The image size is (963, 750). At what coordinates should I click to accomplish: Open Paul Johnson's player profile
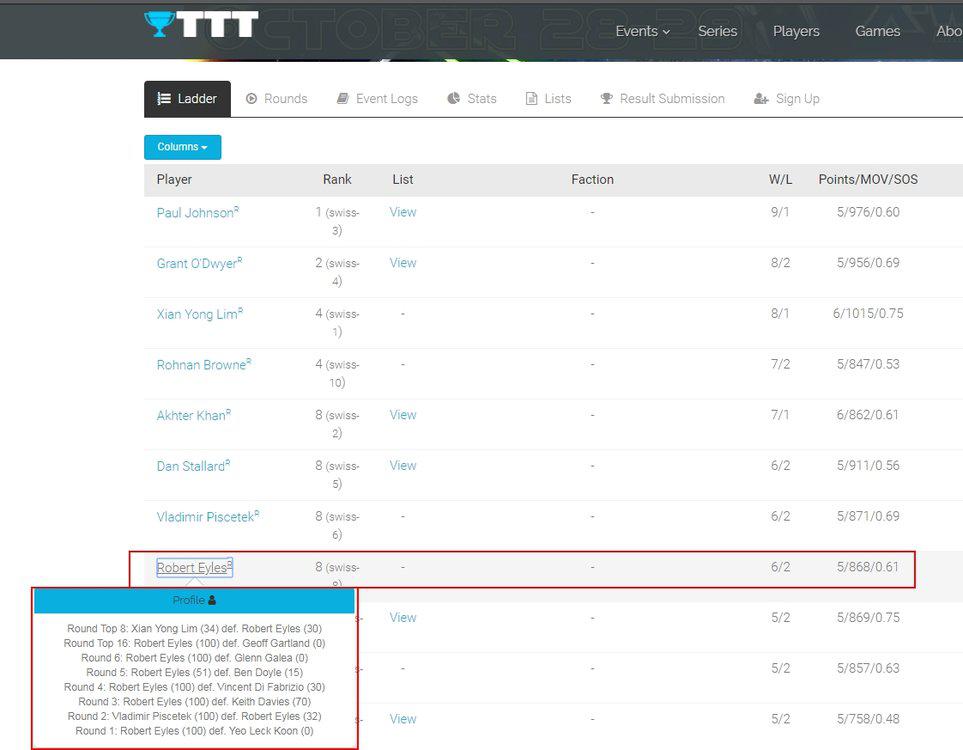[195, 213]
